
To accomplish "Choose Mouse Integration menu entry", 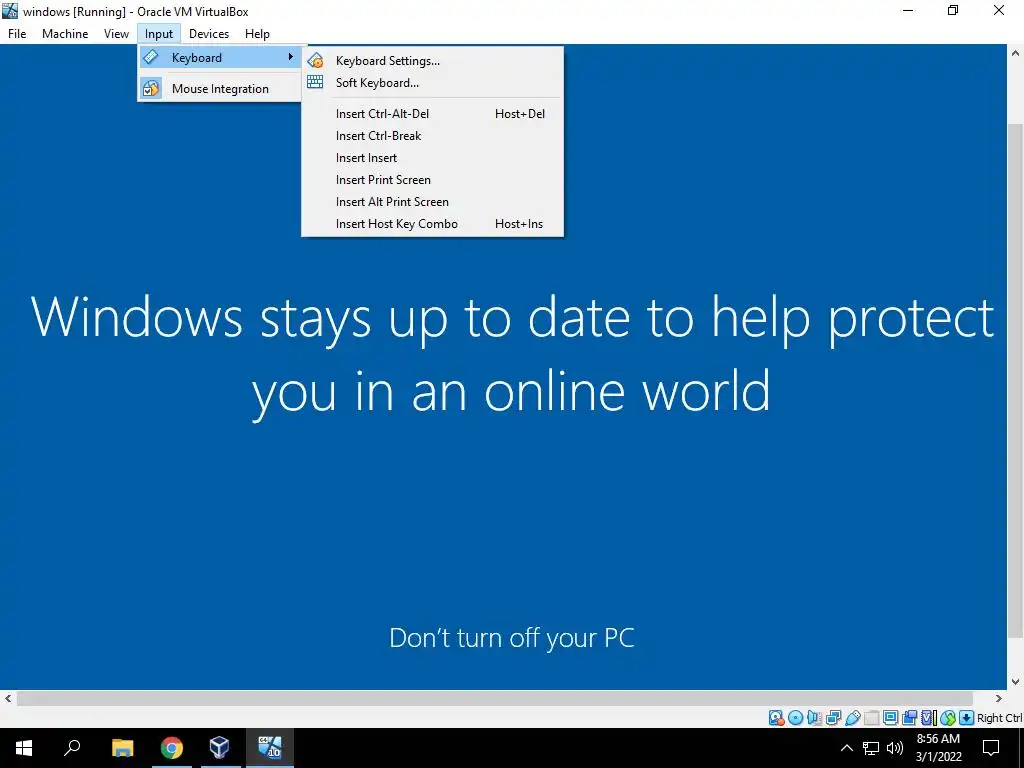I will pyautogui.click(x=219, y=88).
